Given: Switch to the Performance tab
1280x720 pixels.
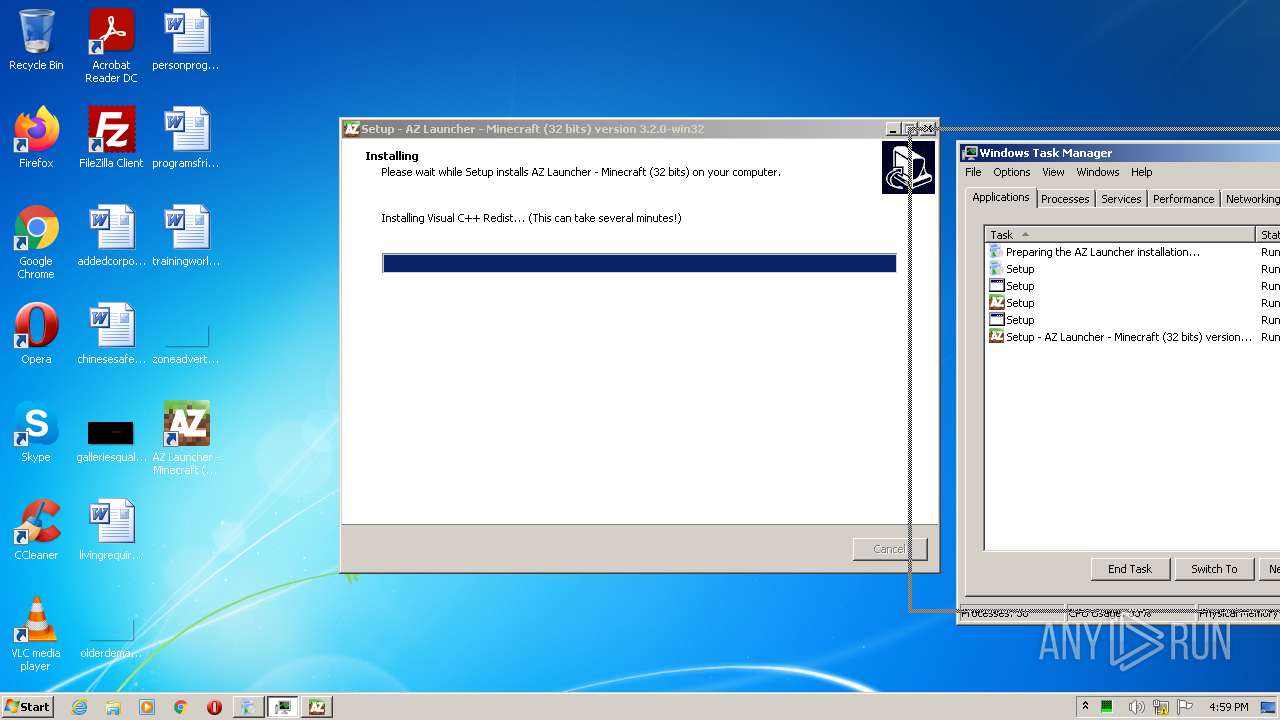Looking at the screenshot, I should [1183, 199].
